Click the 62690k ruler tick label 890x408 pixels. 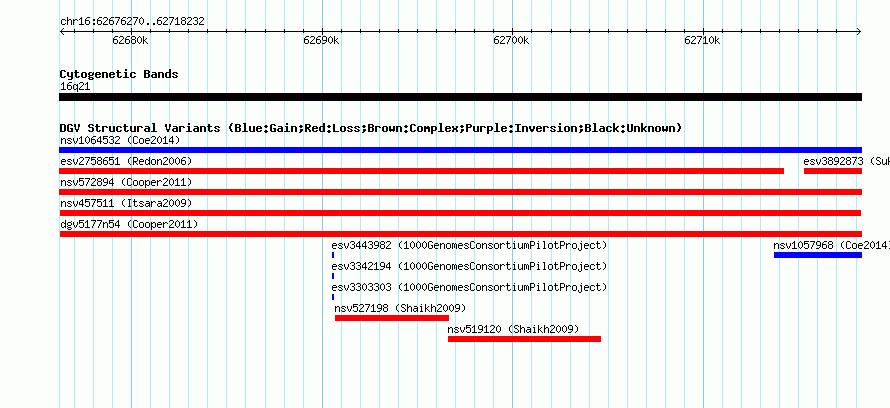[321, 40]
